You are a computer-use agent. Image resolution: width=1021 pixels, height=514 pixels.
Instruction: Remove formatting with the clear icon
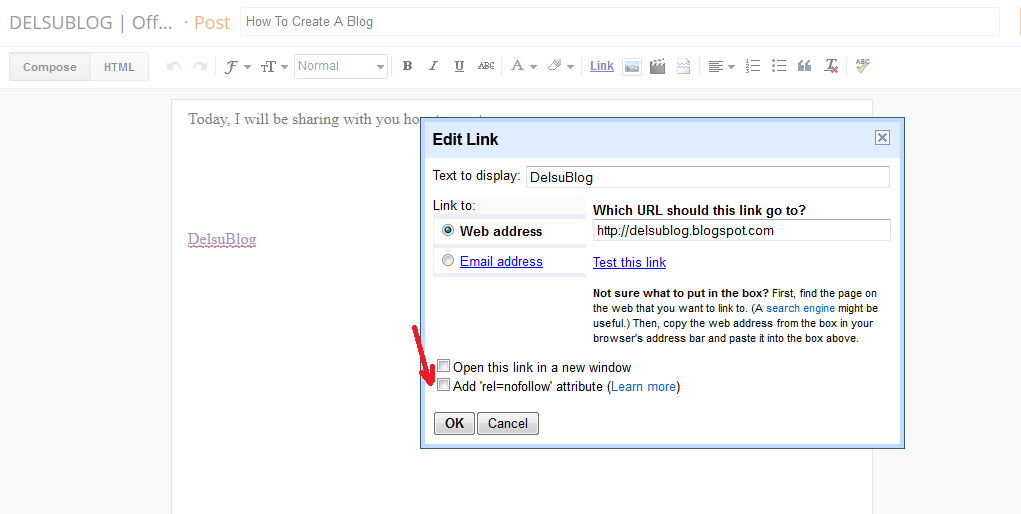(831, 66)
